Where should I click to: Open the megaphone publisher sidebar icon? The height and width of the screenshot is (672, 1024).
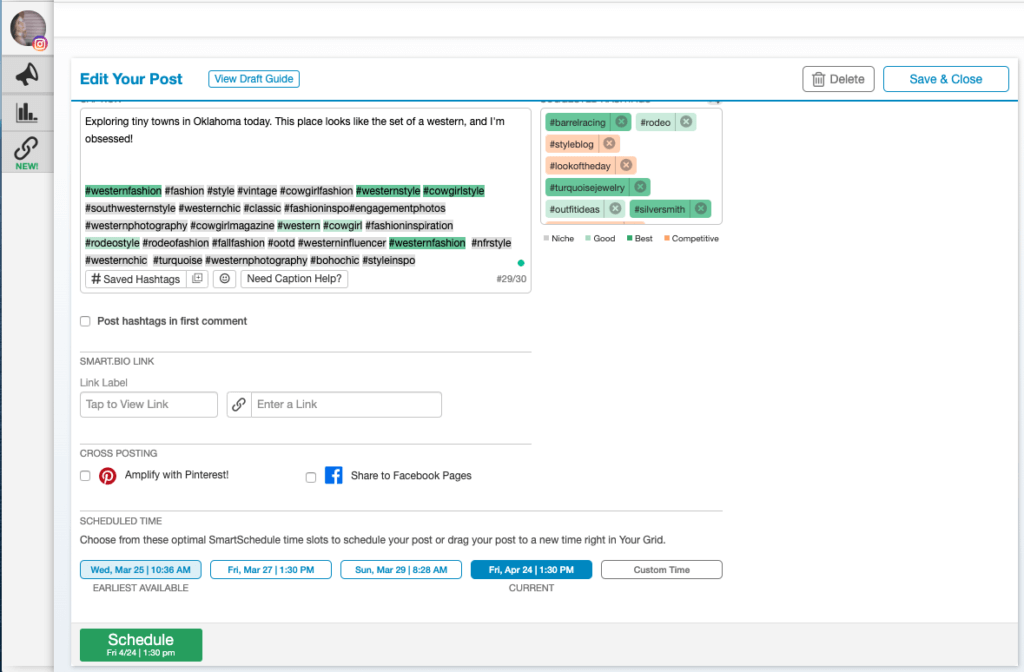(x=26, y=73)
